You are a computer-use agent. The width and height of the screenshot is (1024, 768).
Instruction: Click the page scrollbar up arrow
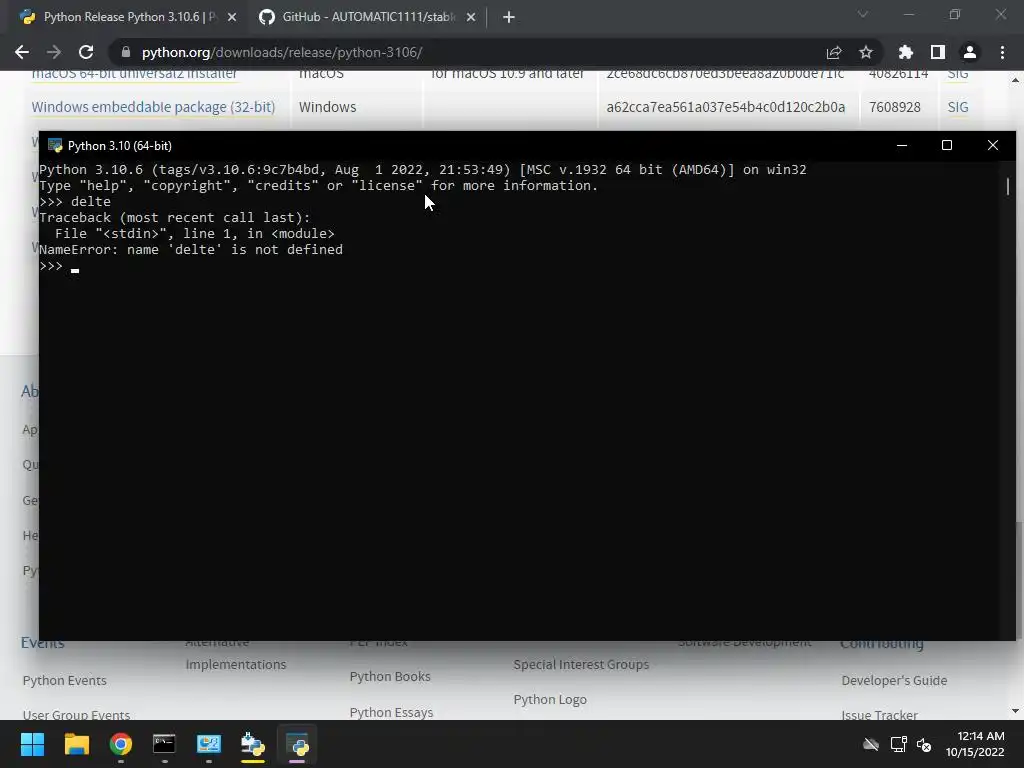point(1015,80)
